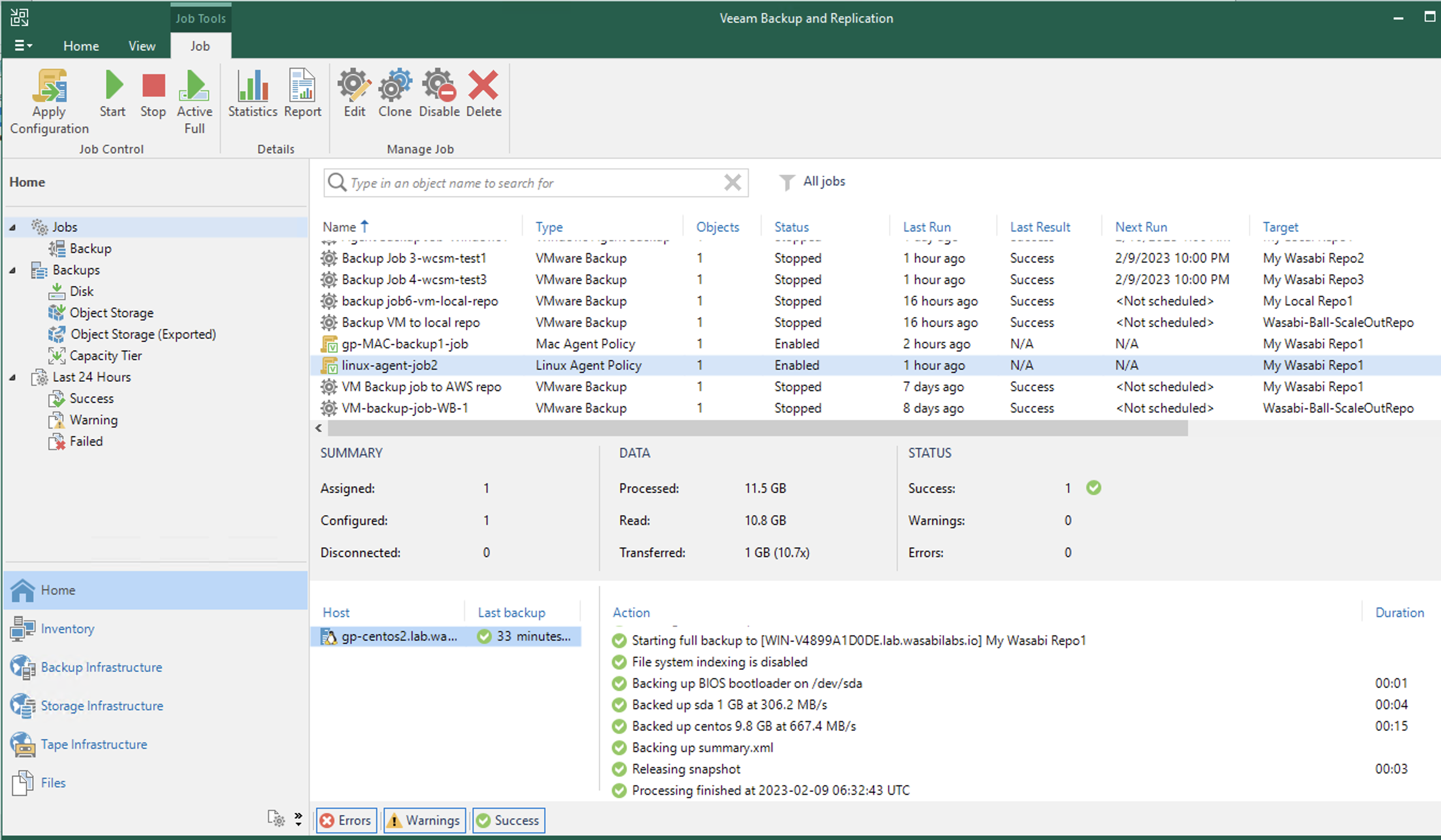Sort jobs by Target column
This screenshot has height=840, width=1441.
pos(1280,227)
